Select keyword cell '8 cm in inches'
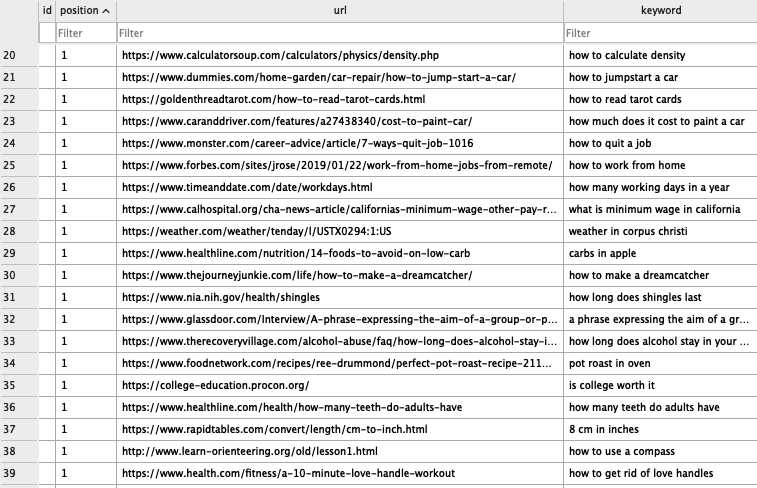 pos(603,429)
